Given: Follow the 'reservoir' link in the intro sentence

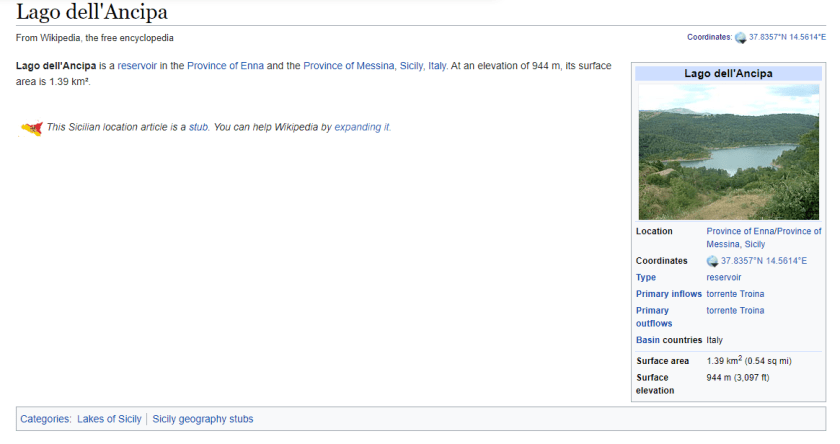Looking at the screenshot, I should (137, 66).
